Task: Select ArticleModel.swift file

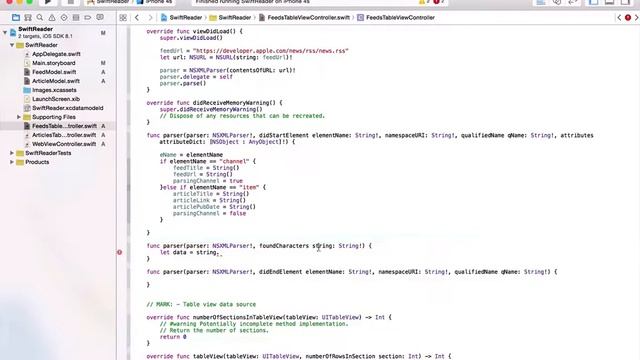Action: point(56,81)
